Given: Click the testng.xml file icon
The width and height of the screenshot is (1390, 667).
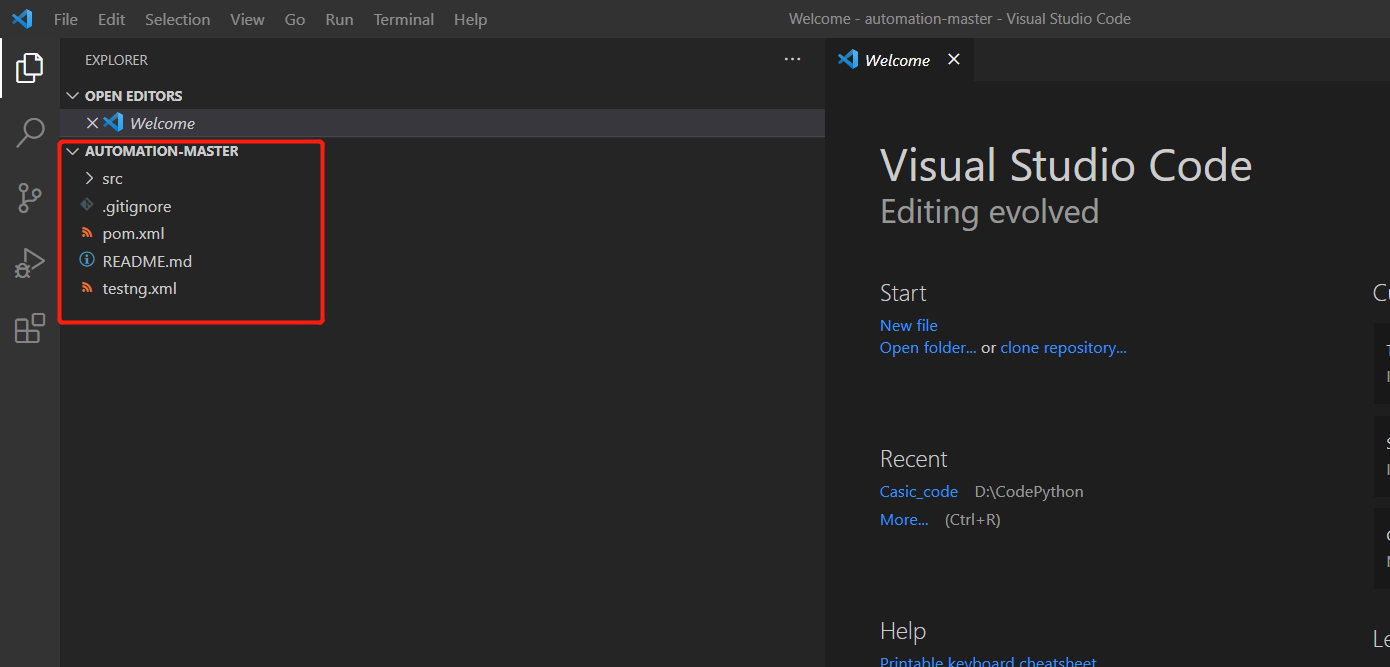Looking at the screenshot, I should pyautogui.click(x=87, y=288).
